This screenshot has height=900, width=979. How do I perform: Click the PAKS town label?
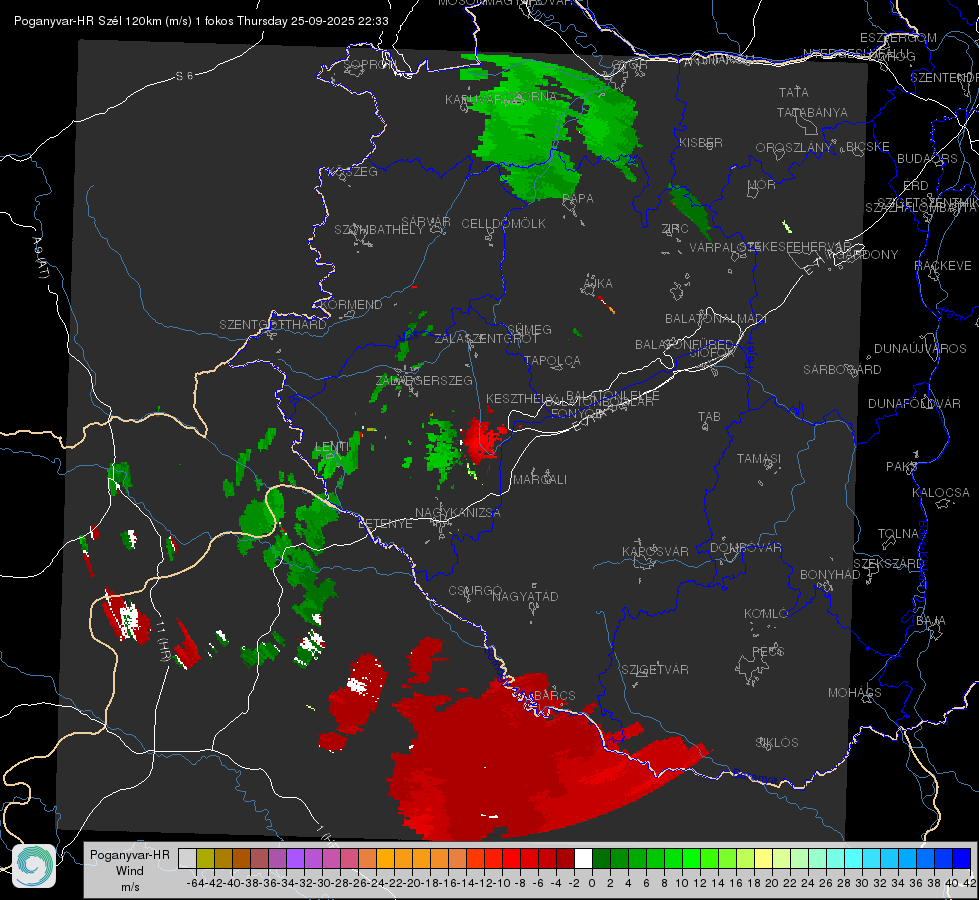(x=902, y=467)
